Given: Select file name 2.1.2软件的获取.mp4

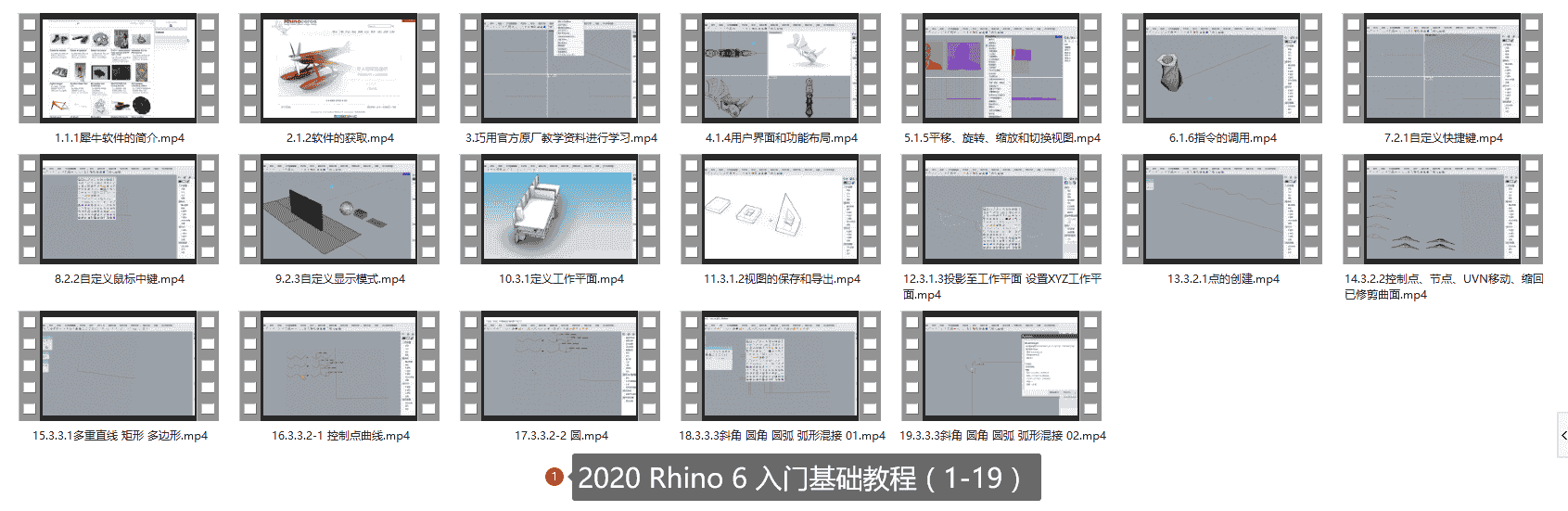Looking at the screenshot, I should (340, 138).
